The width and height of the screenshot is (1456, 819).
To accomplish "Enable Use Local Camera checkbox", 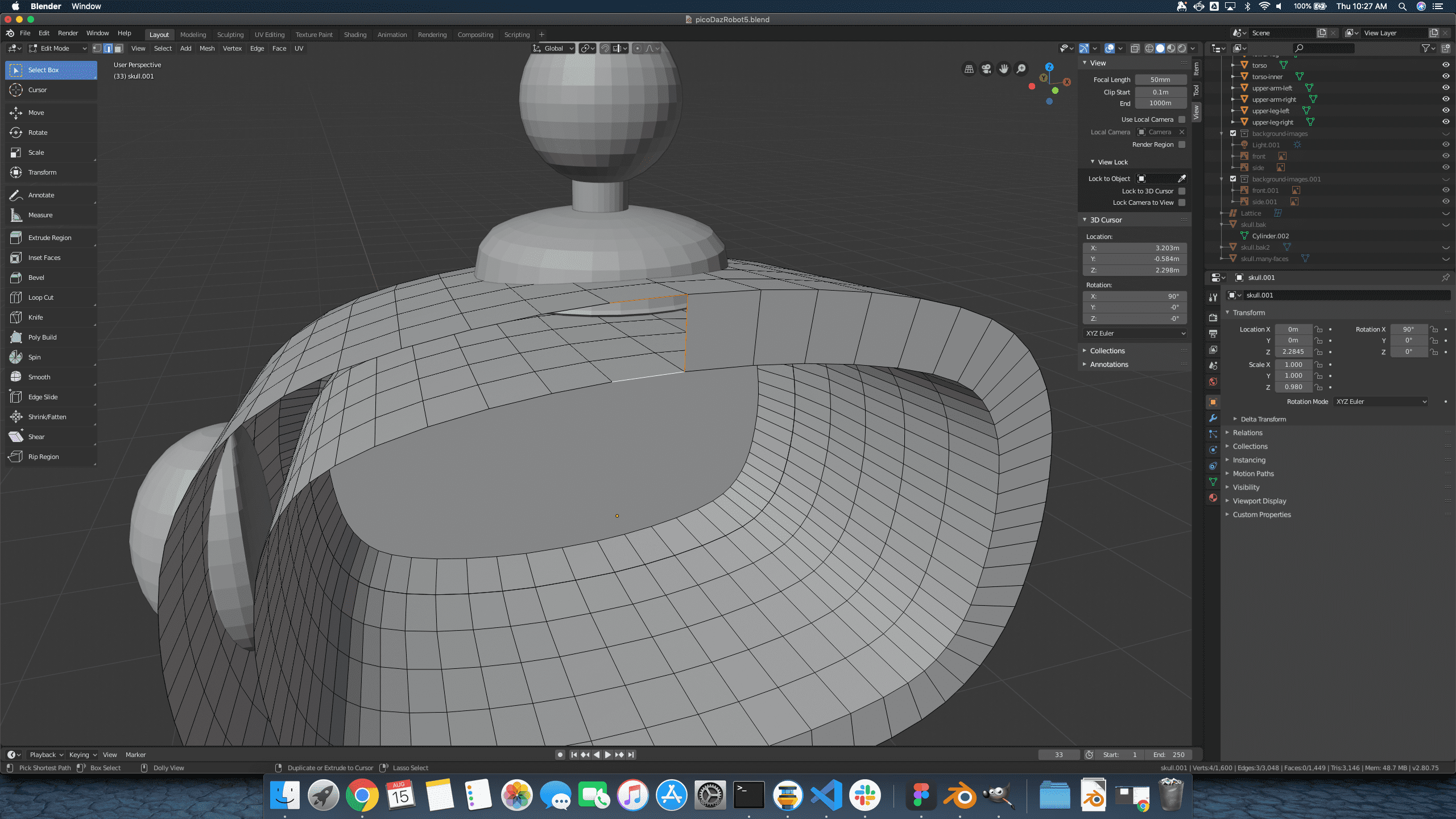I will 1182,119.
